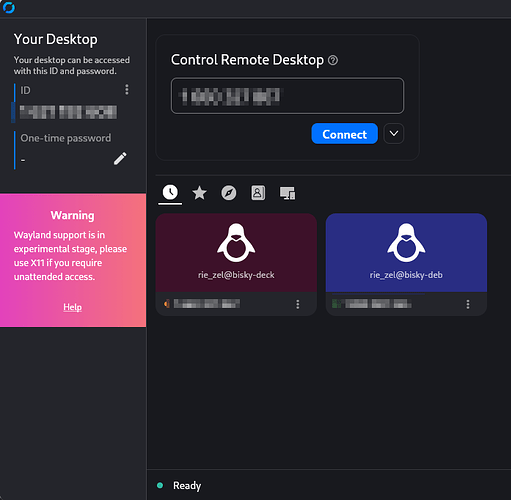The height and width of the screenshot is (500, 511).
Task: Open the Help link in the Warning banner
Action: [73, 307]
